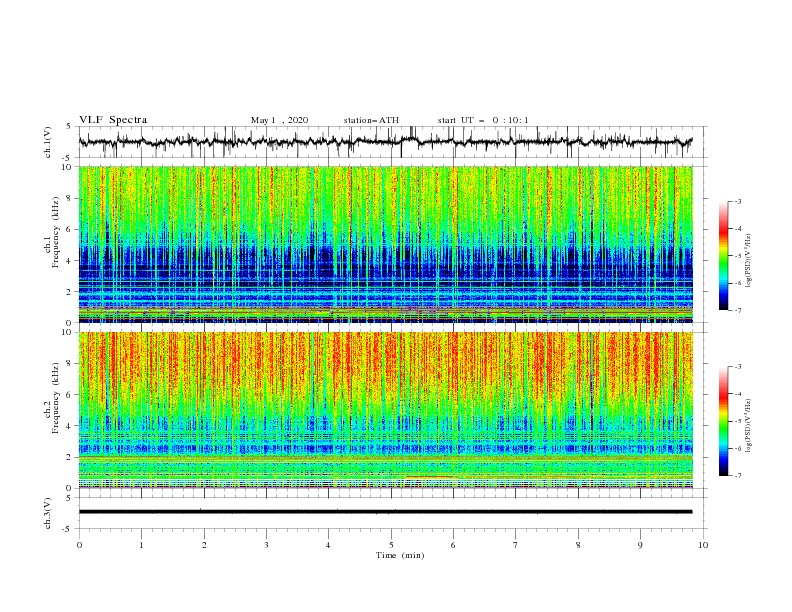Click the ch.2 color scale bar
This screenshot has width=792, height=612.
[724, 421]
